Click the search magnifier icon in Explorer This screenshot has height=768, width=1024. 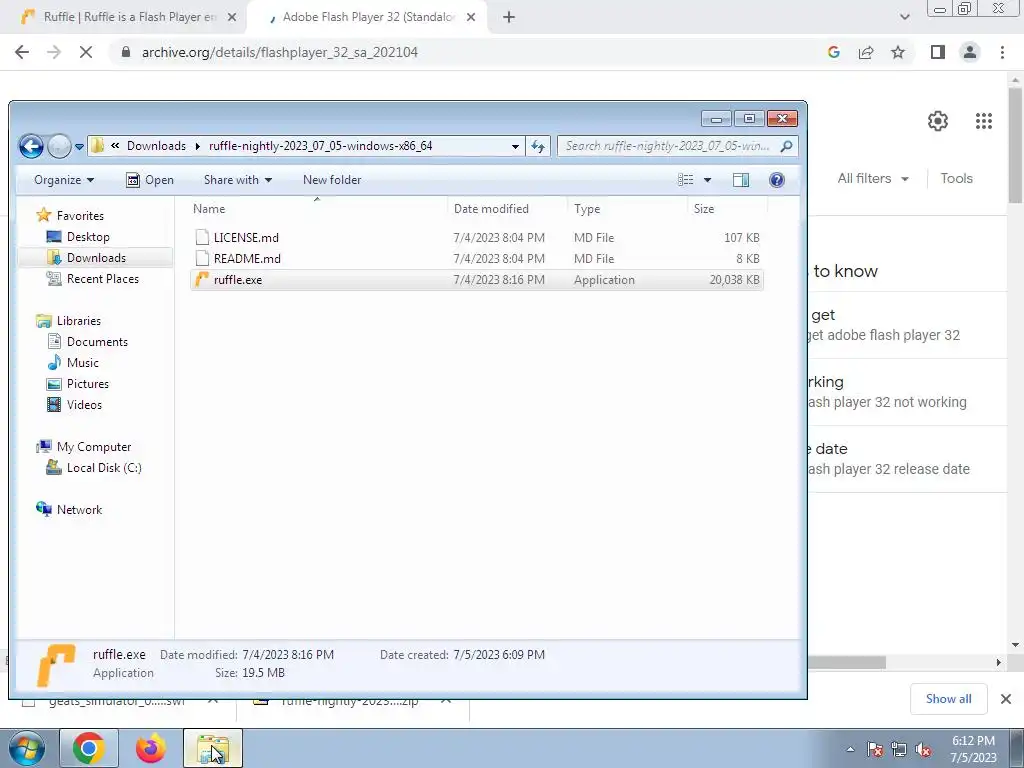[x=786, y=146]
